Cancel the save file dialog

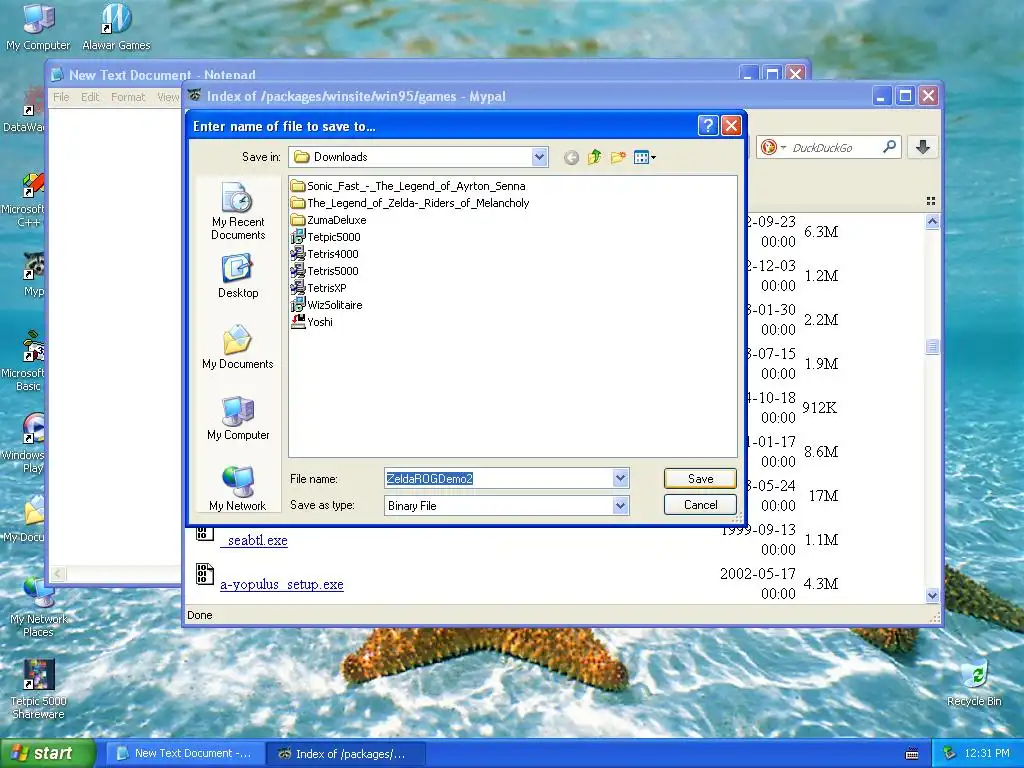coord(700,505)
